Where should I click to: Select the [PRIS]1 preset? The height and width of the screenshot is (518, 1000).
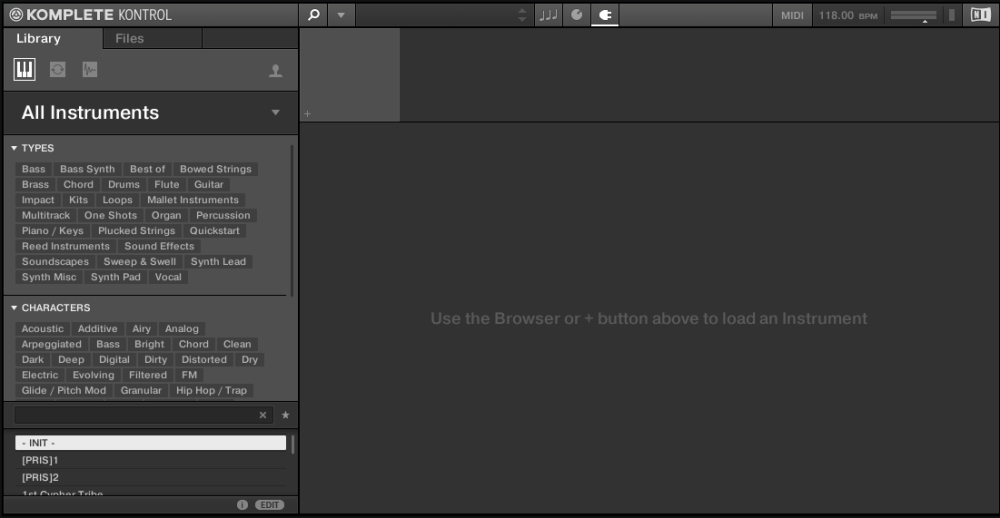tap(151, 460)
